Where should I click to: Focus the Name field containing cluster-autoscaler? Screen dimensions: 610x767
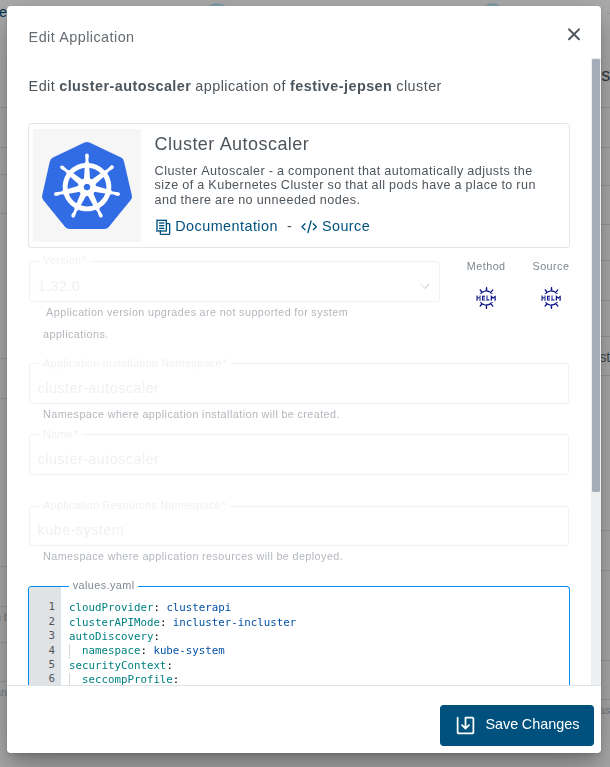coord(298,458)
